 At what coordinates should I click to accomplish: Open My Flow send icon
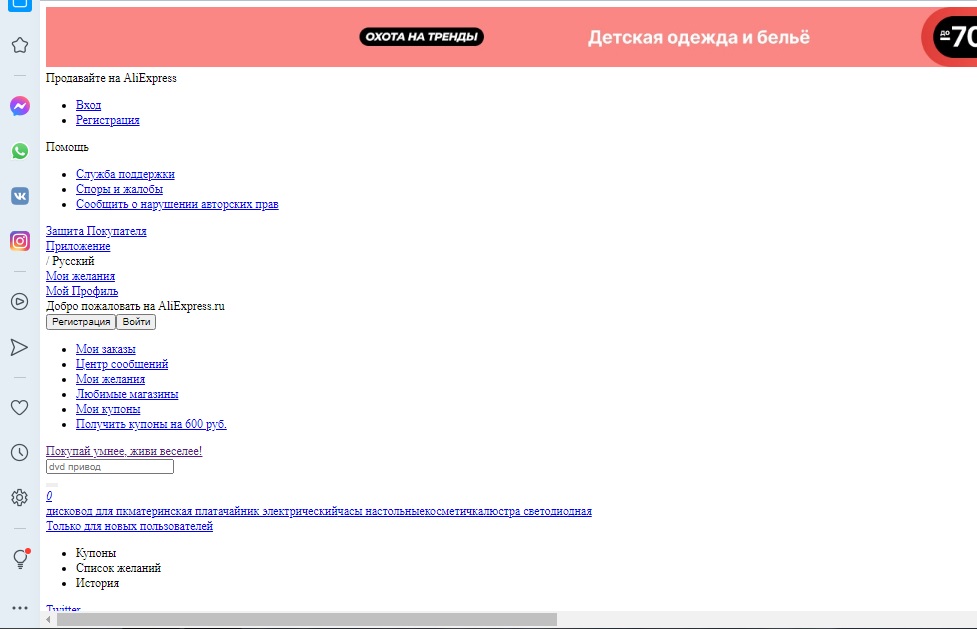pos(20,347)
